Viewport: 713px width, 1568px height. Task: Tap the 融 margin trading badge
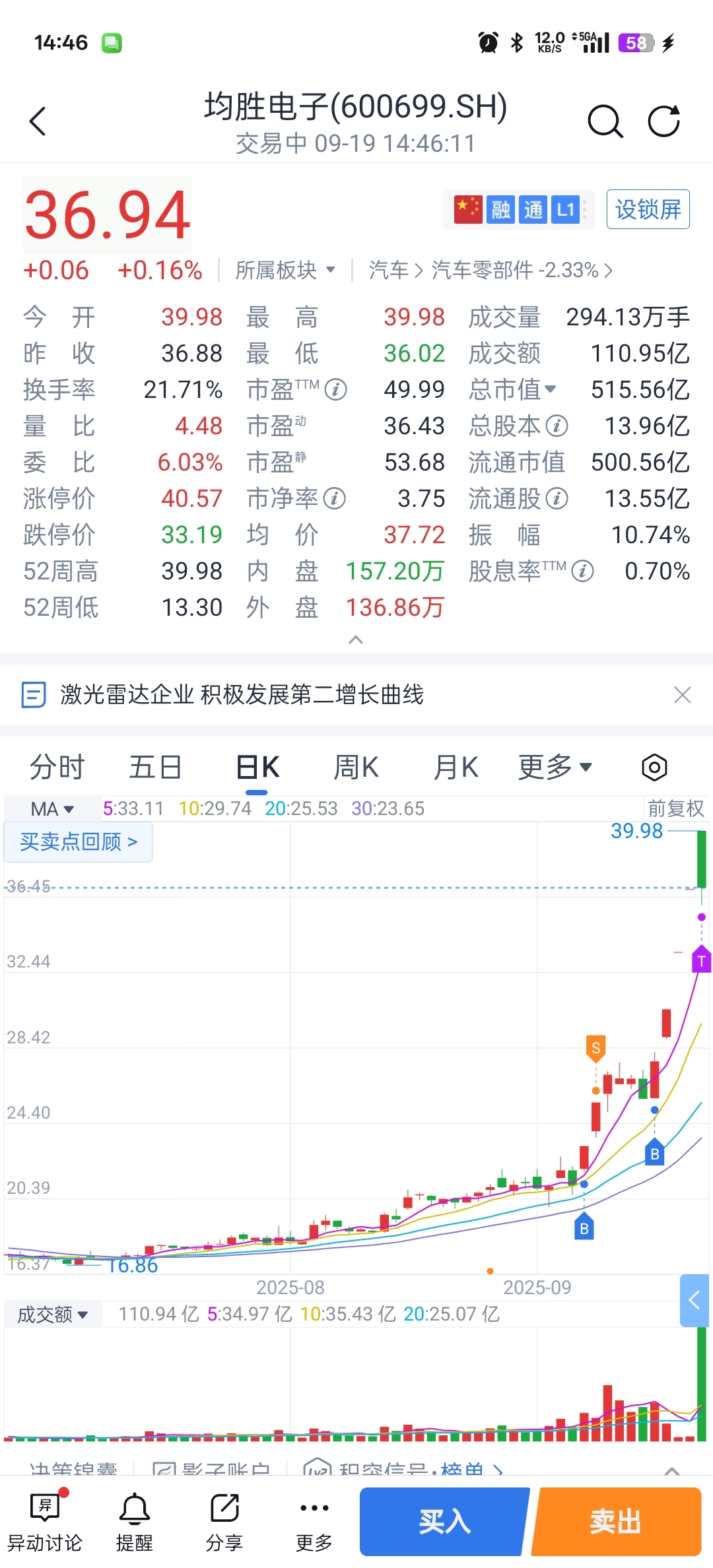pyautogui.click(x=500, y=210)
